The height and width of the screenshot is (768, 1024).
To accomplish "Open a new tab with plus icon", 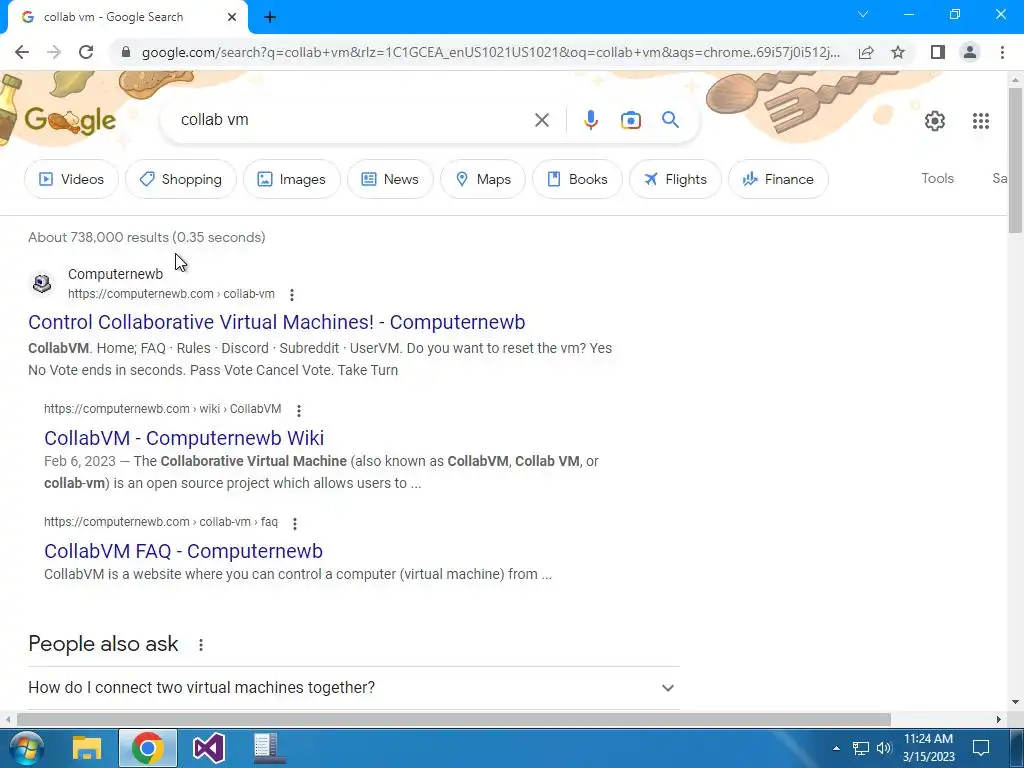I will [270, 17].
